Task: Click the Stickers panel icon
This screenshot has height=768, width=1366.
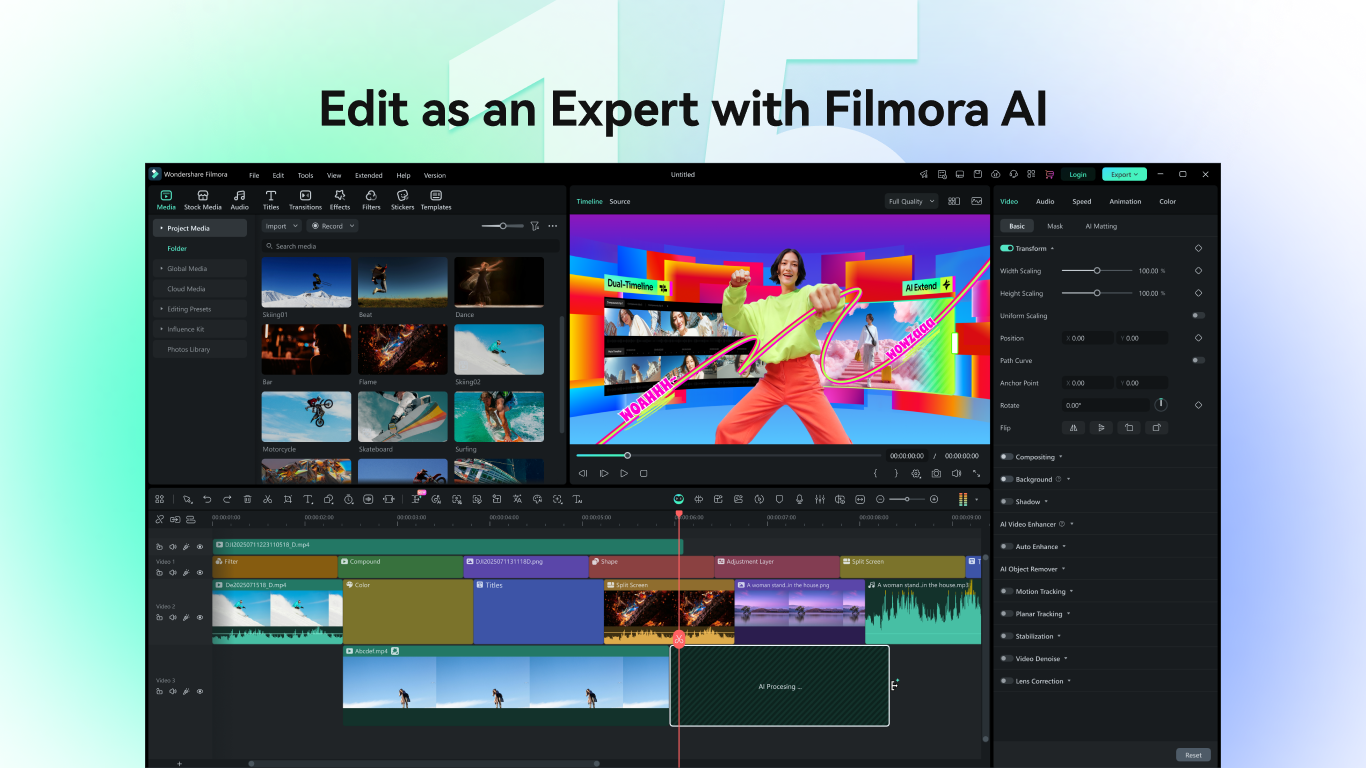Action: (x=402, y=199)
